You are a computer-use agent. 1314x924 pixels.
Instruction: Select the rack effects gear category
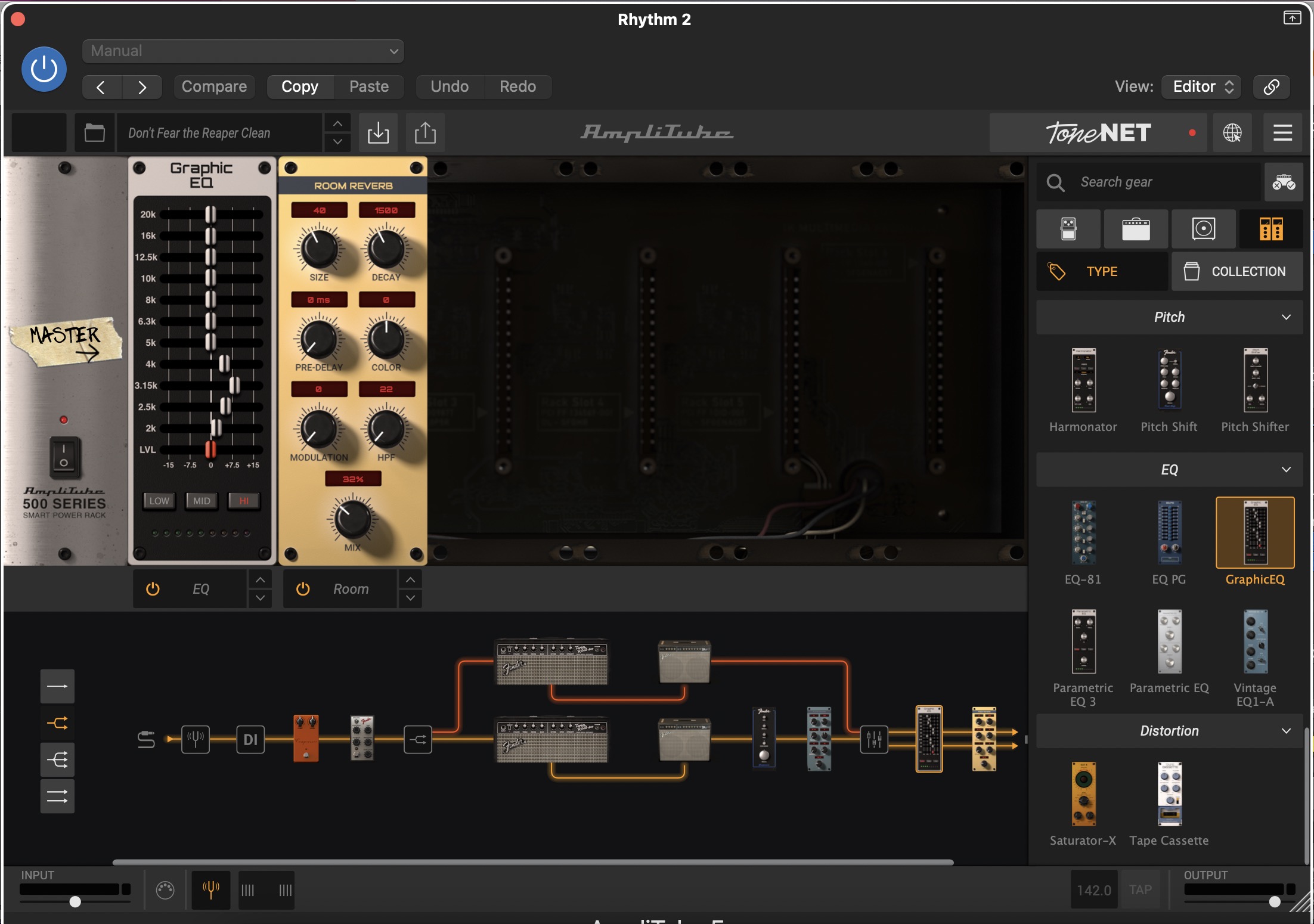tap(1271, 229)
